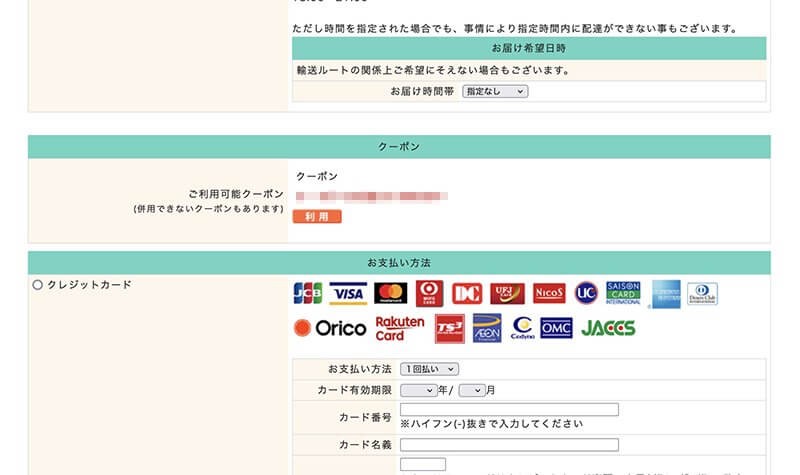
Task: Click the orange 利用 coupon button
Action: coord(317,217)
